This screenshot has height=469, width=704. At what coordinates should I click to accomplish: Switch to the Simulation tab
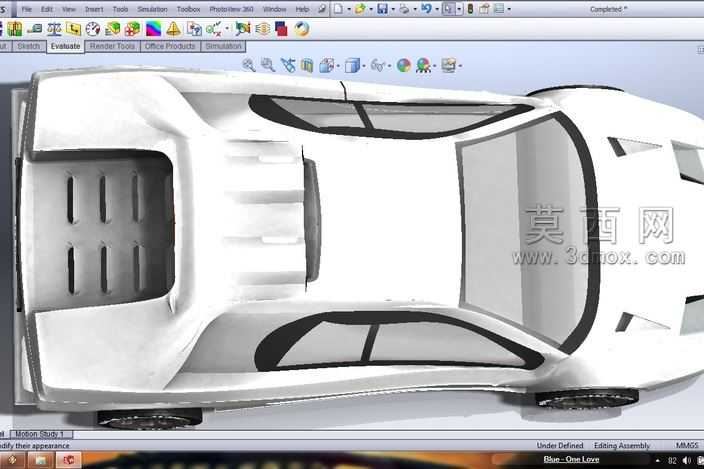click(223, 46)
